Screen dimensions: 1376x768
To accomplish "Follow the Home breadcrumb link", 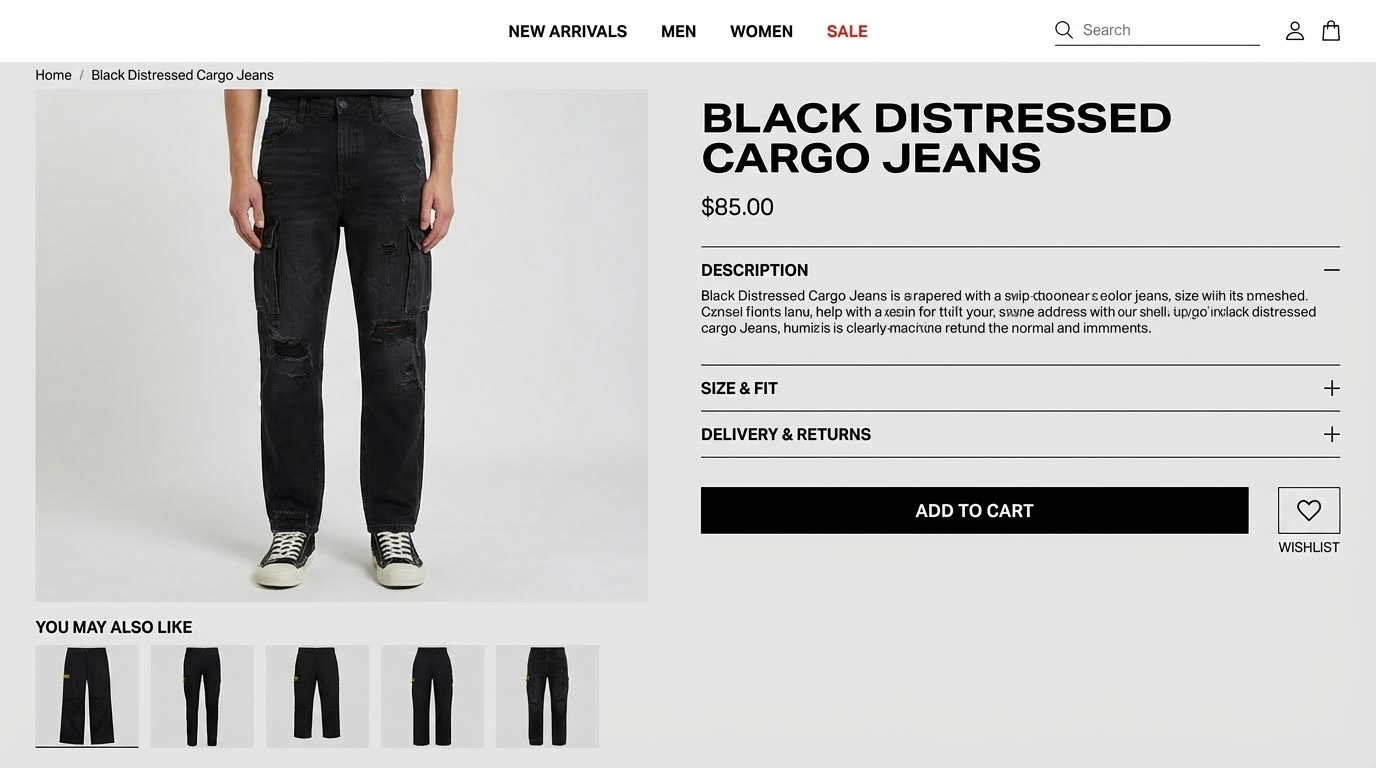I will pyautogui.click(x=53, y=75).
